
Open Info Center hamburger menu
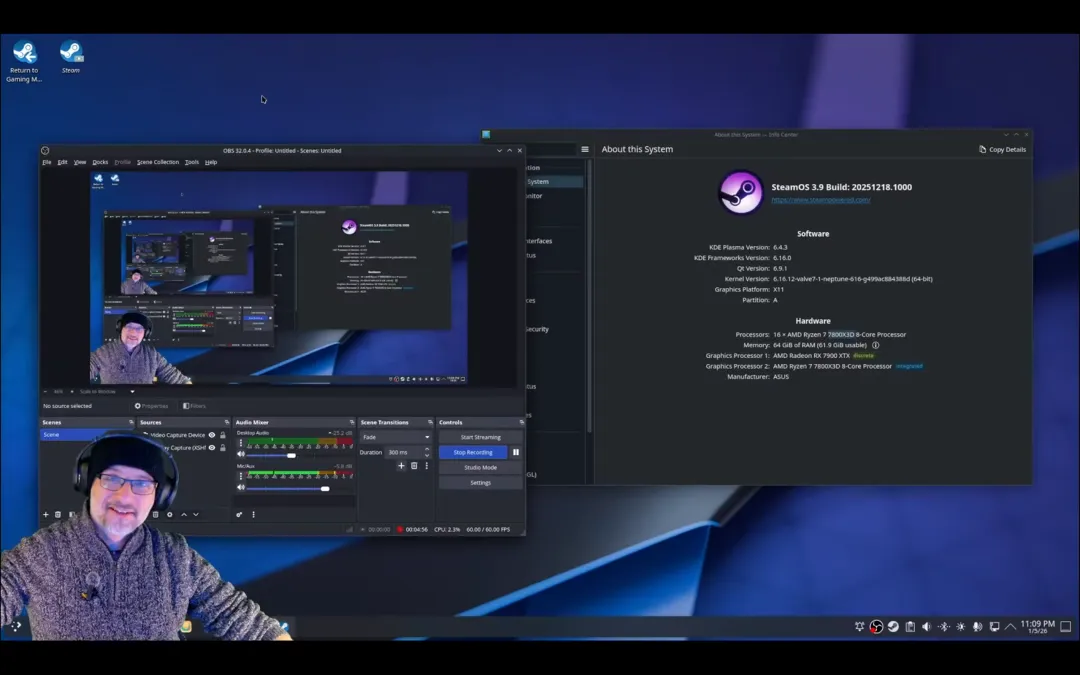point(585,149)
